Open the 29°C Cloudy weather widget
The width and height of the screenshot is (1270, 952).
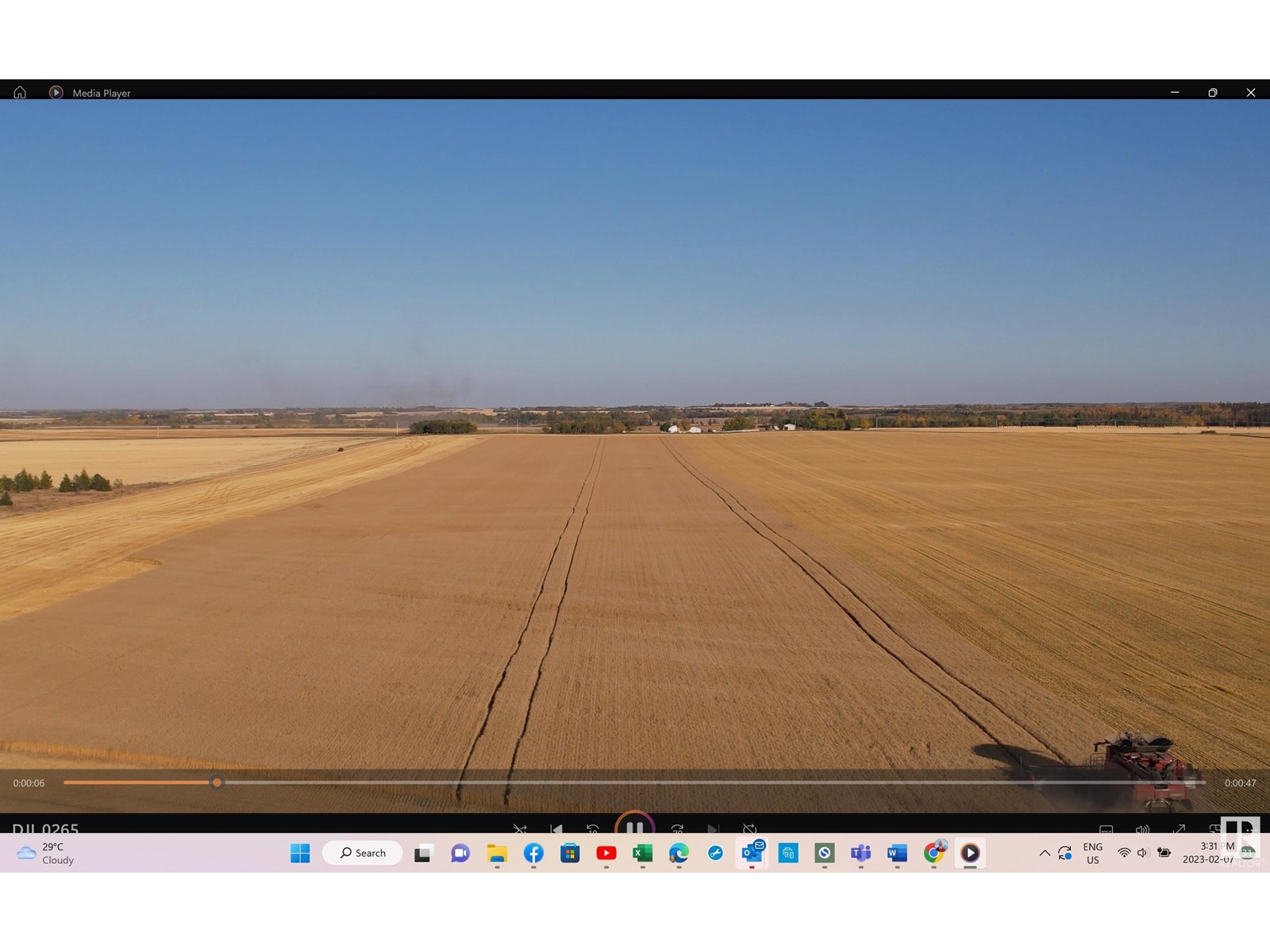[x=46, y=854]
